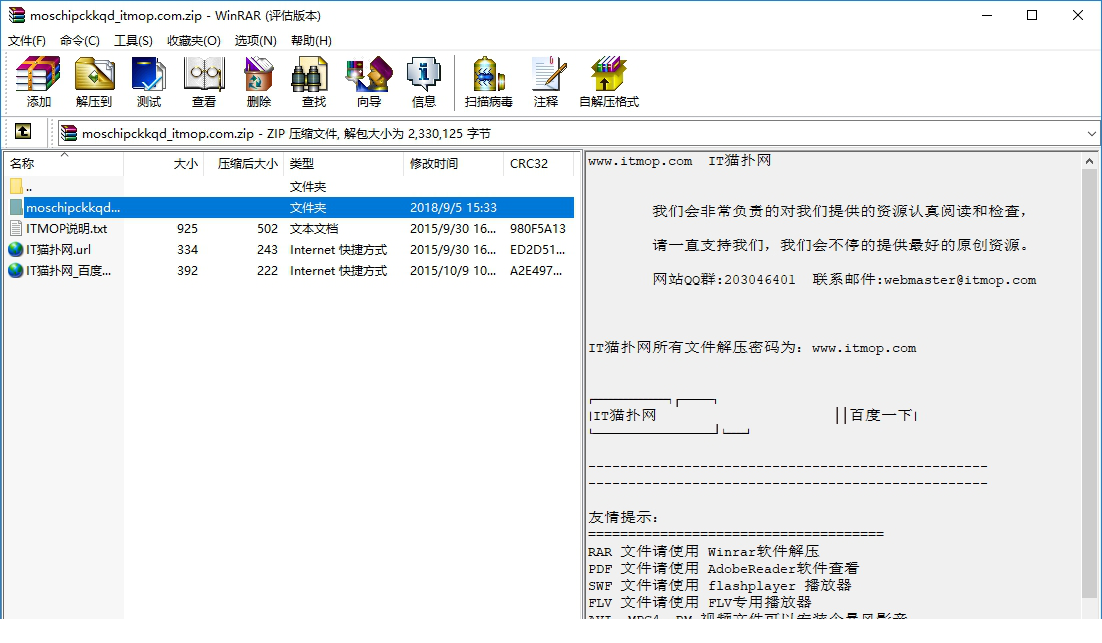Viewport: 1102px width, 643px height.
Task: Click the 百度一下 text in comment
Action: pos(881,415)
